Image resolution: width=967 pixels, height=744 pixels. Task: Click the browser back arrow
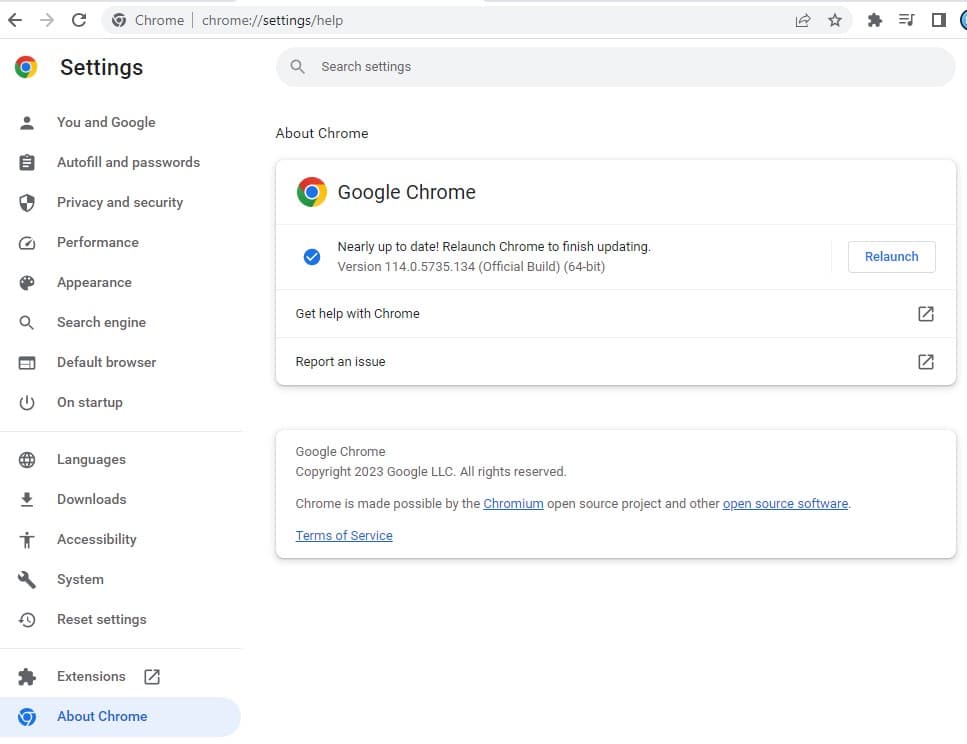click(x=15, y=20)
